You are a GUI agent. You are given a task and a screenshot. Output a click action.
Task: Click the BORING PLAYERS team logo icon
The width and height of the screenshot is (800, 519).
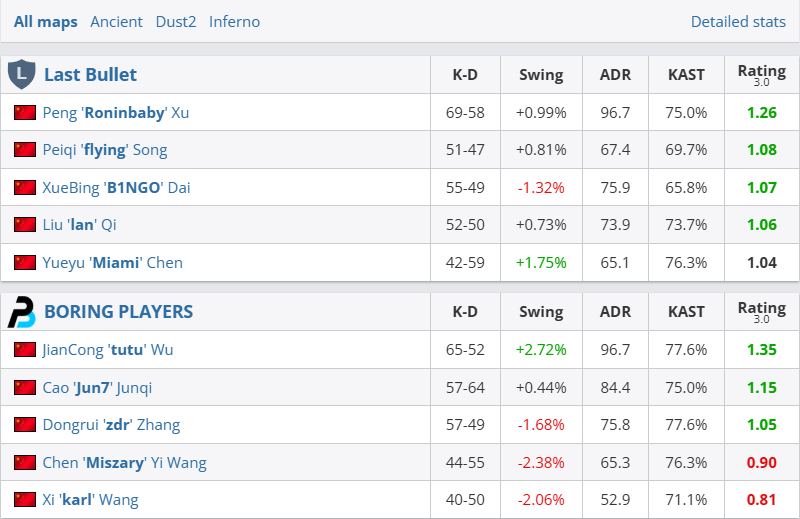coord(21,312)
